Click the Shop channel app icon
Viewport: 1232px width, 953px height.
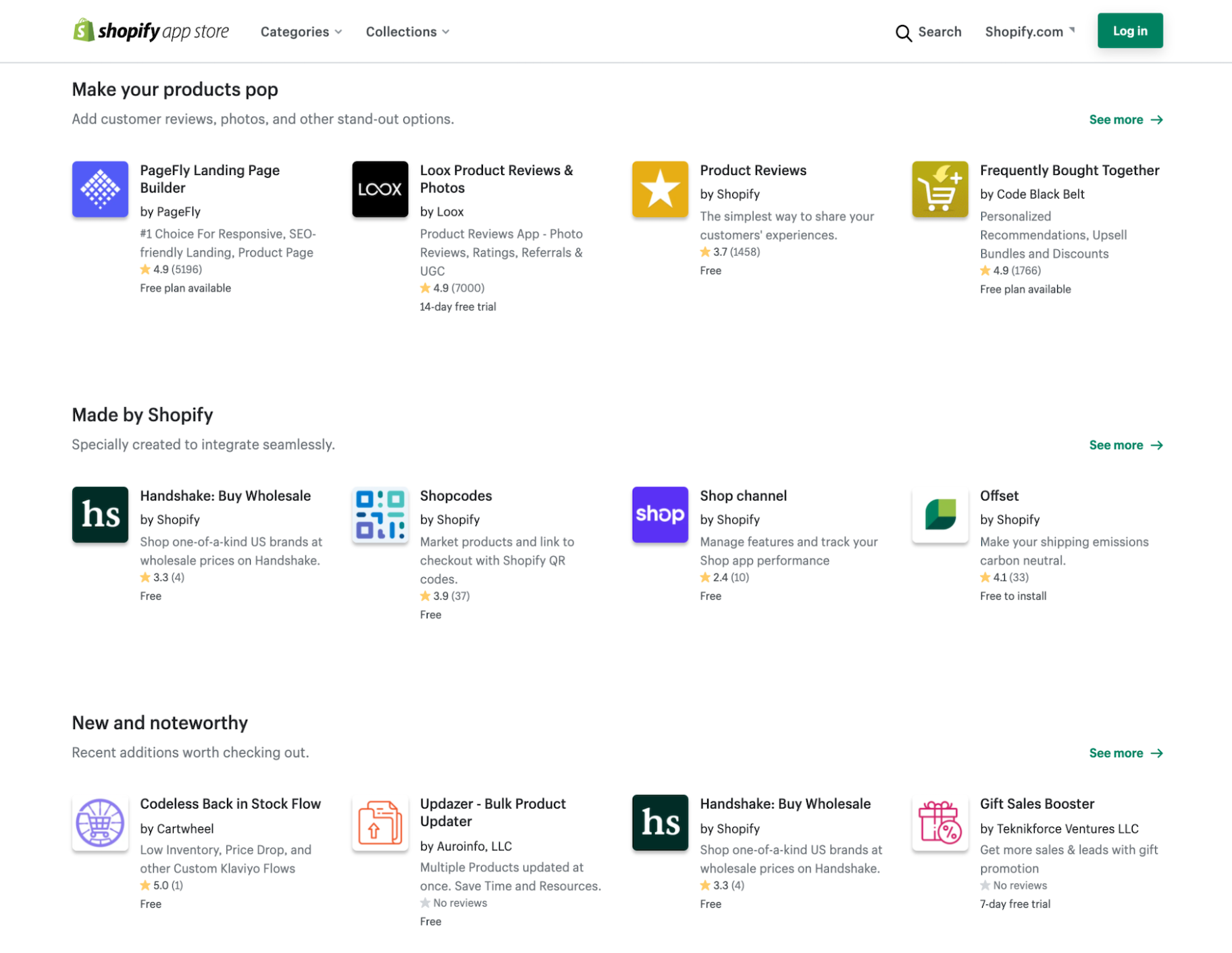coord(660,515)
